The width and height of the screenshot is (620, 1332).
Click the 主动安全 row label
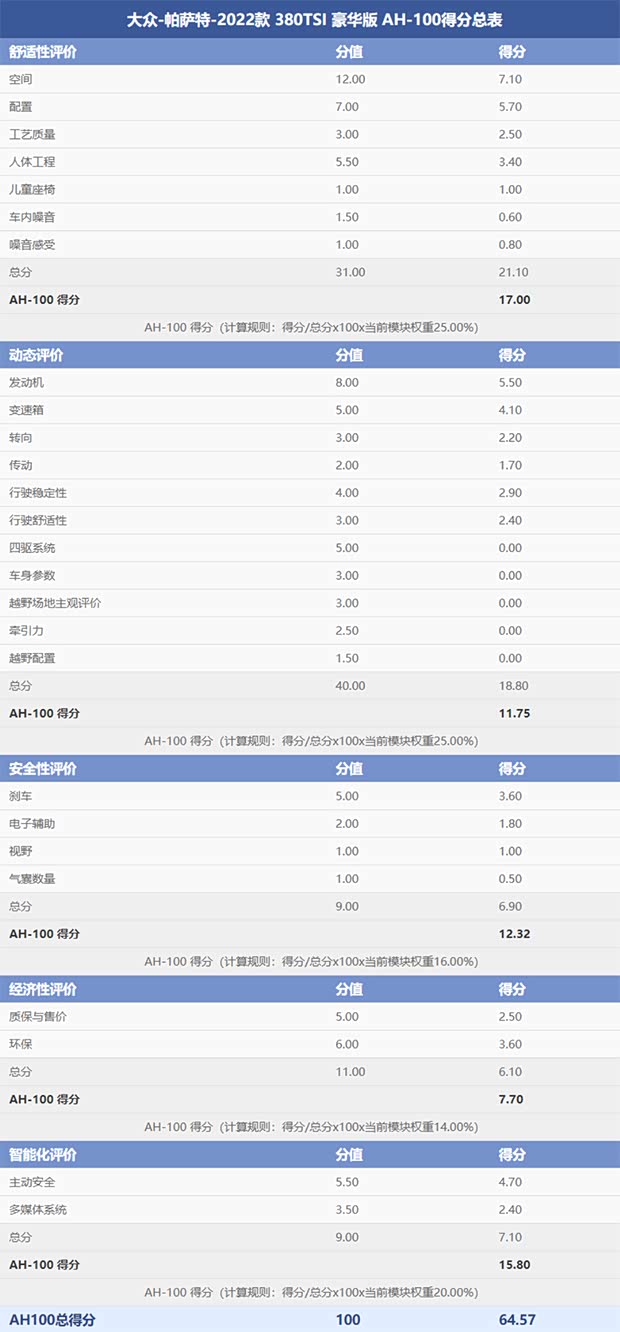32,1182
